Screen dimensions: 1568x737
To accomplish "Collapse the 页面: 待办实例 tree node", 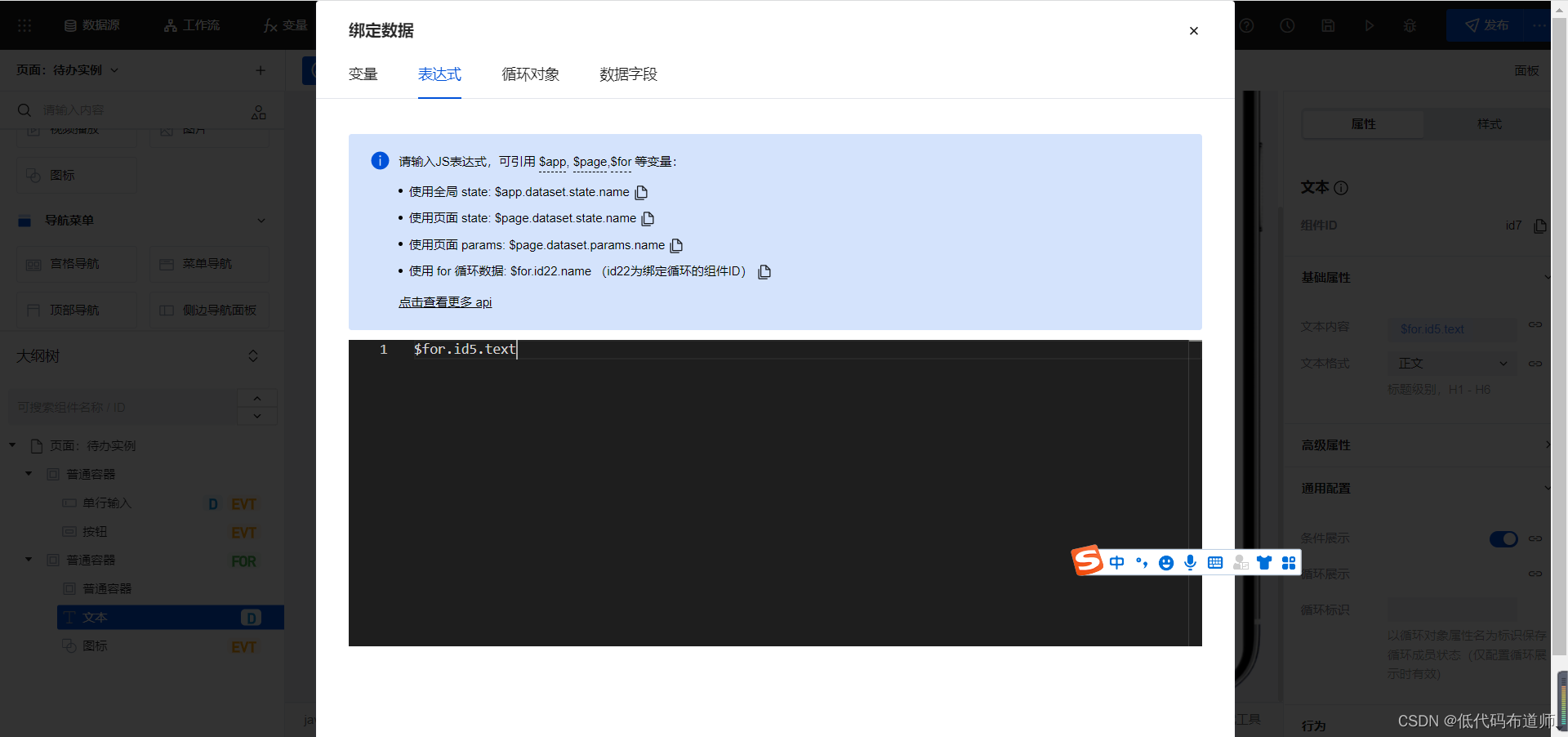I will [x=12, y=445].
